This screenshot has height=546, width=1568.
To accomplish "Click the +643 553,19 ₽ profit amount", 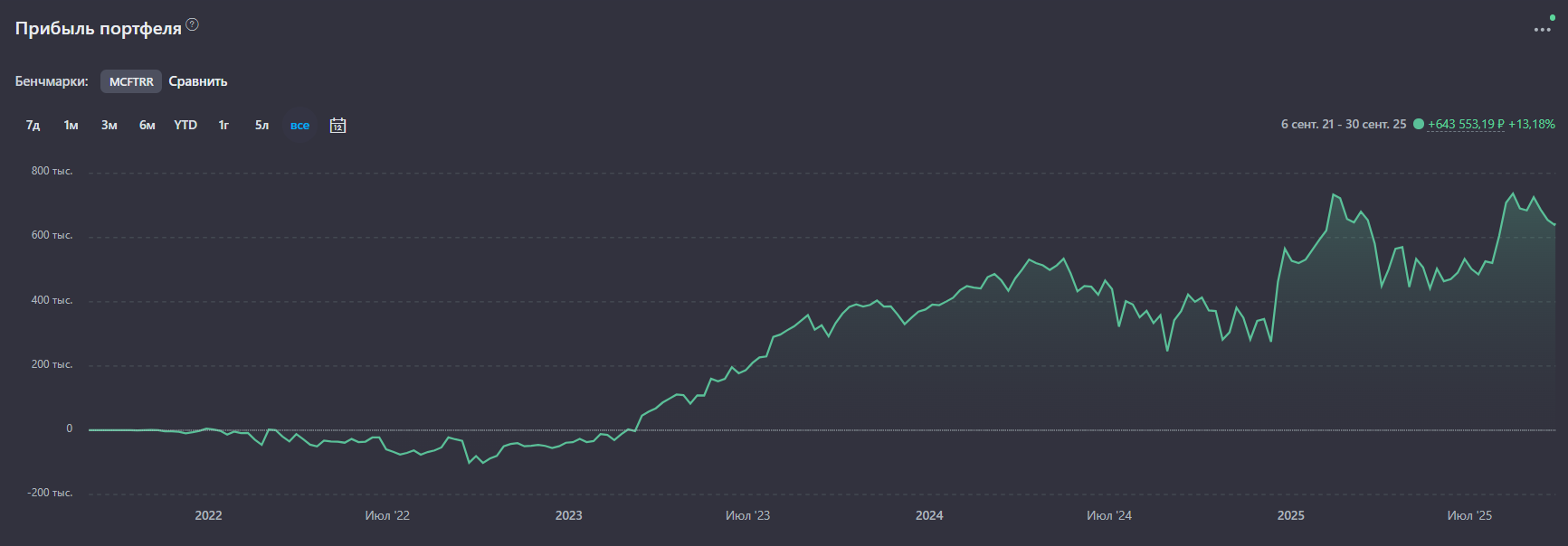I will tap(1466, 125).
